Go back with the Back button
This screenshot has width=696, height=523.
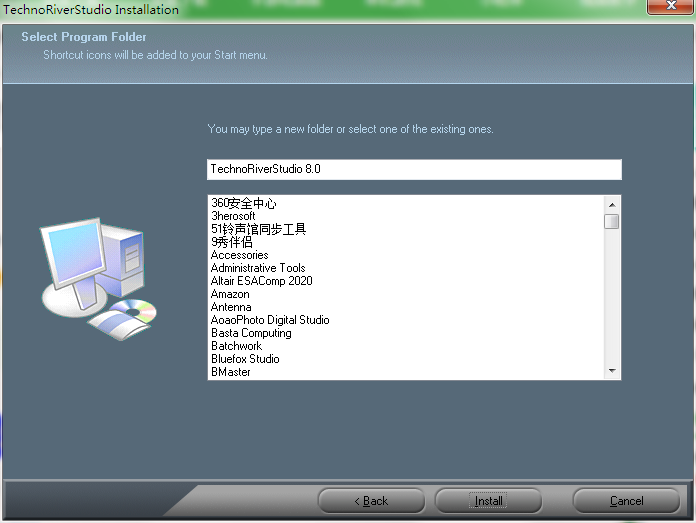point(372,501)
